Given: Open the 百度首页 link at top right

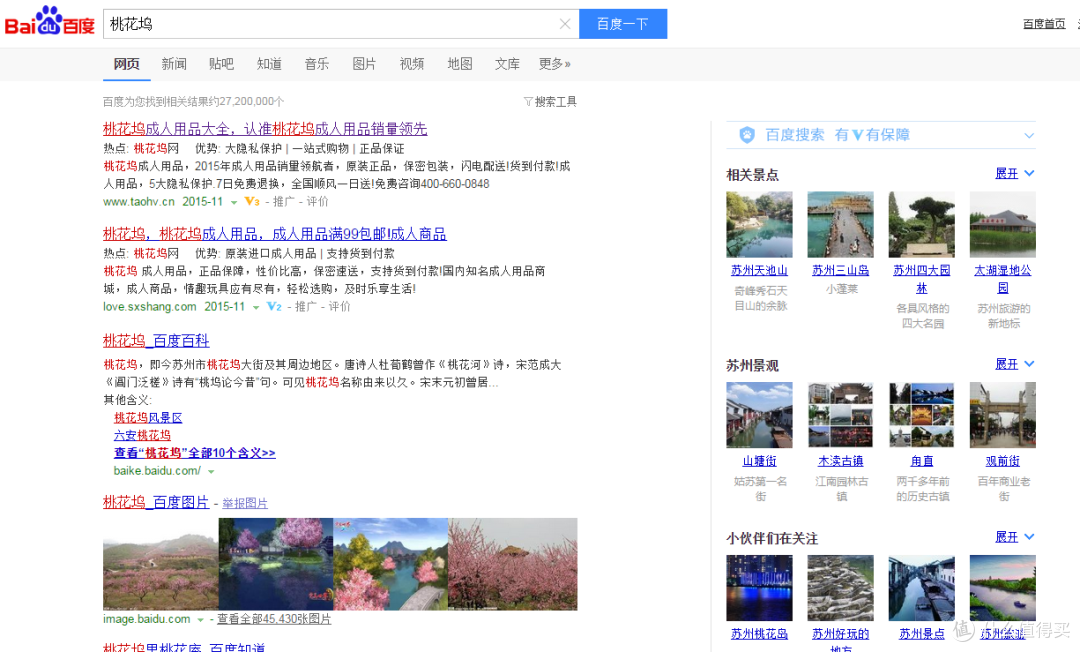Looking at the screenshot, I should [1044, 24].
